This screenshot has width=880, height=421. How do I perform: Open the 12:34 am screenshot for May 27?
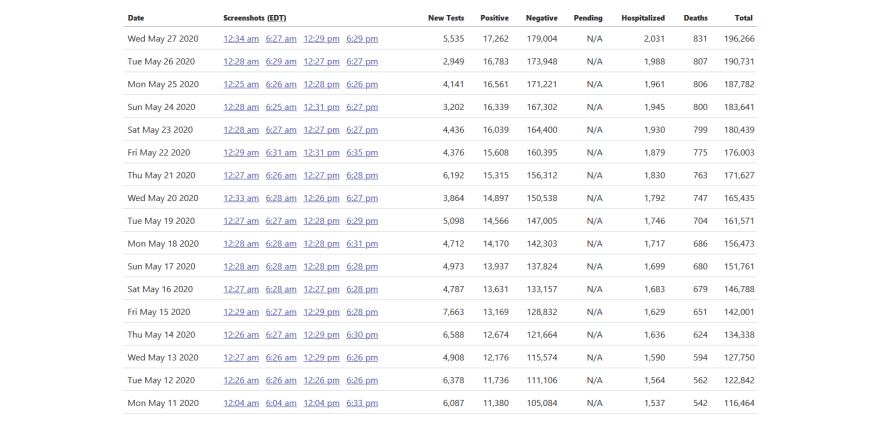(x=241, y=39)
